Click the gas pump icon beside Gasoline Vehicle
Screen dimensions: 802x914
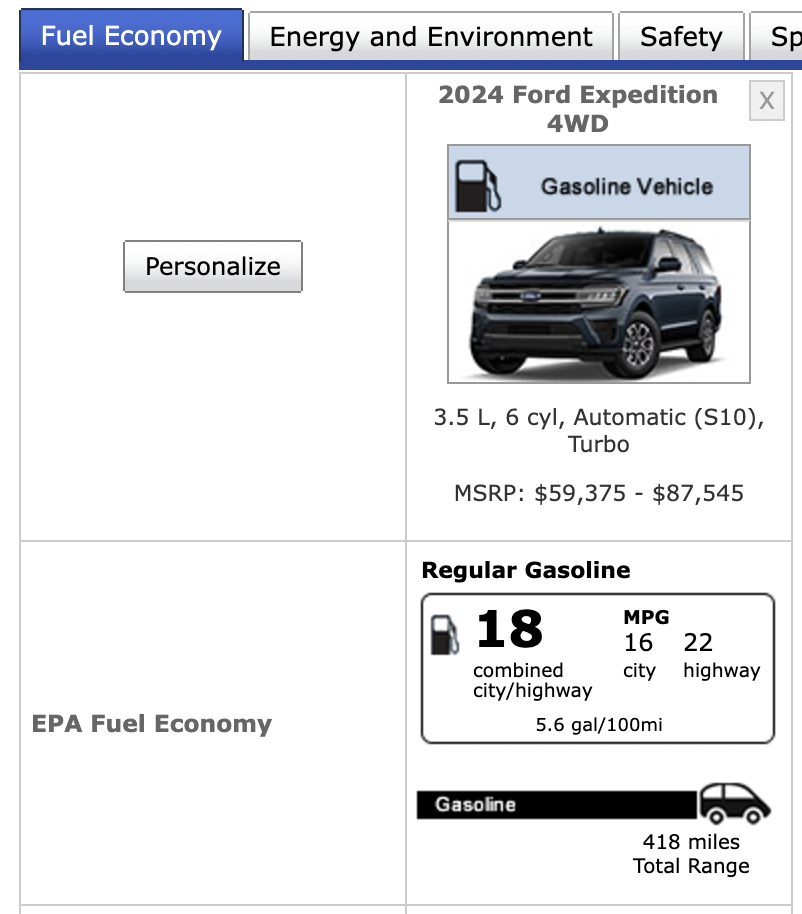tap(478, 186)
